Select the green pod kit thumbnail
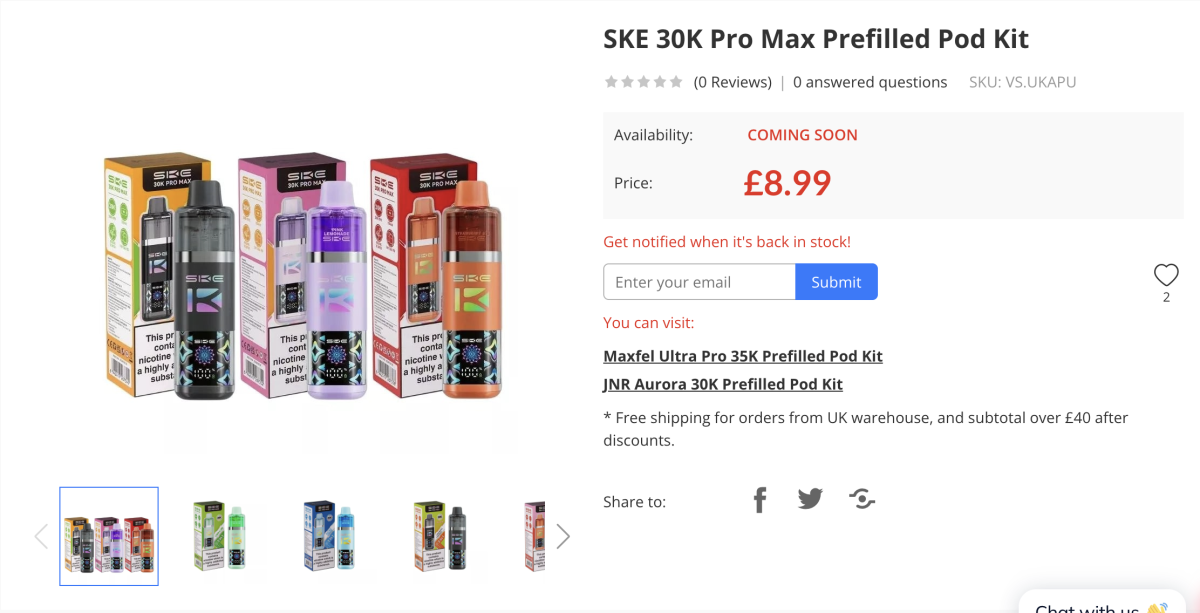 tap(219, 536)
